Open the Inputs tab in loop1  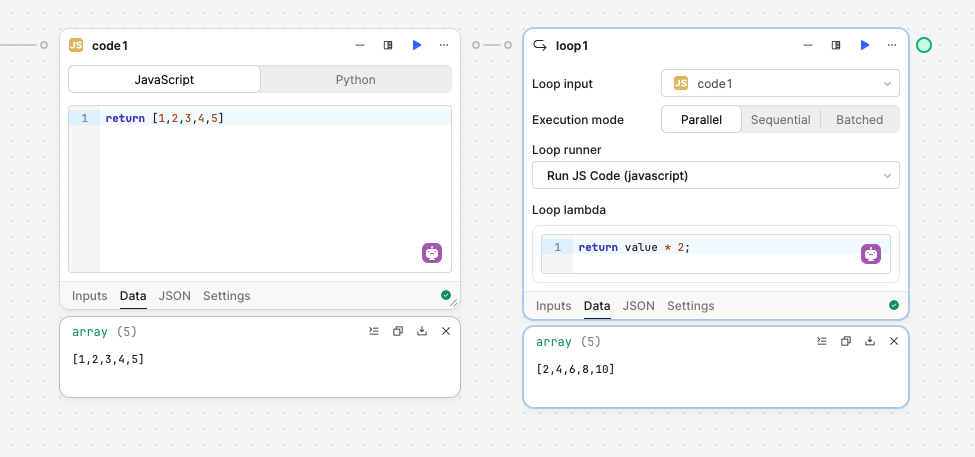pyautogui.click(x=553, y=306)
